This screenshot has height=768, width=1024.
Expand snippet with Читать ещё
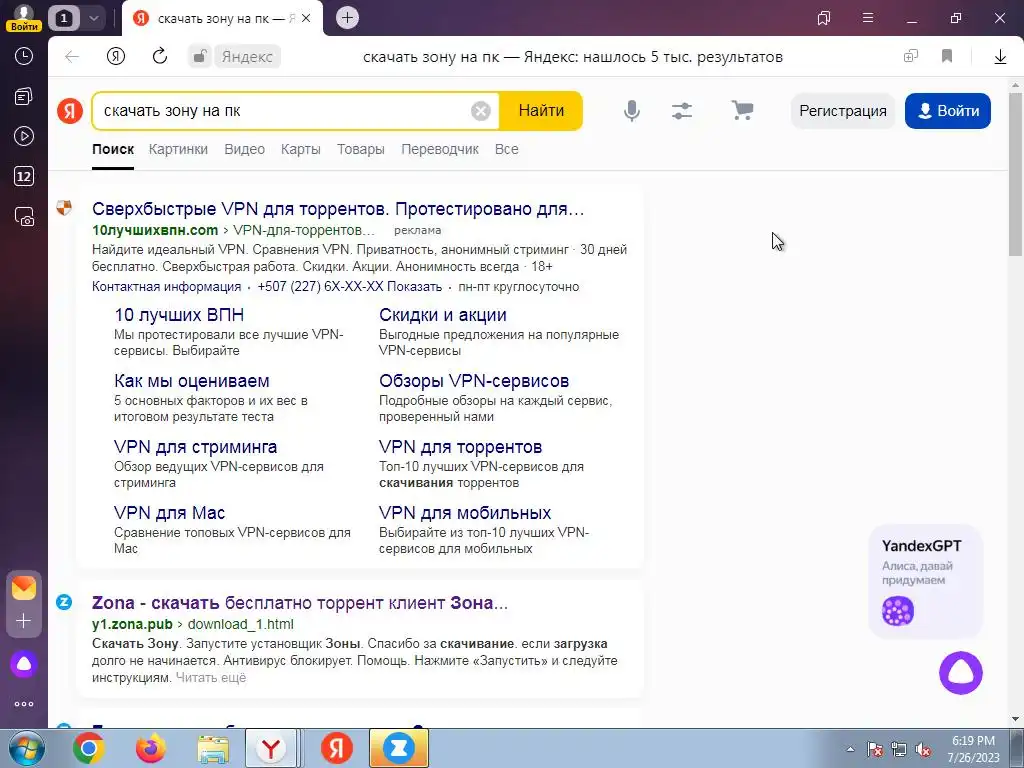pyautogui.click(x=211, y=678)
